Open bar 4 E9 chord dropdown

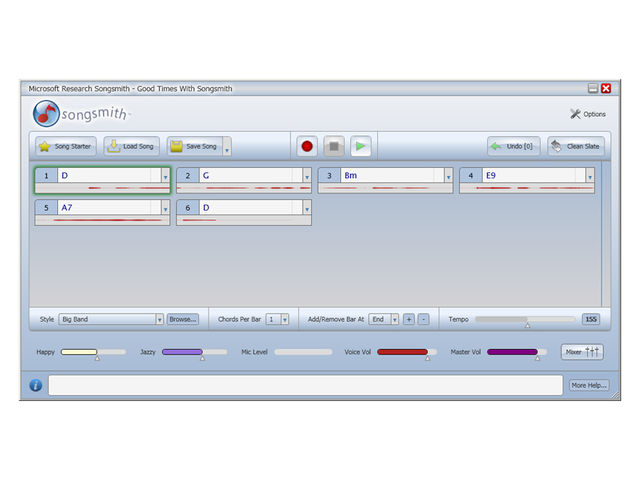pos(590,176)
